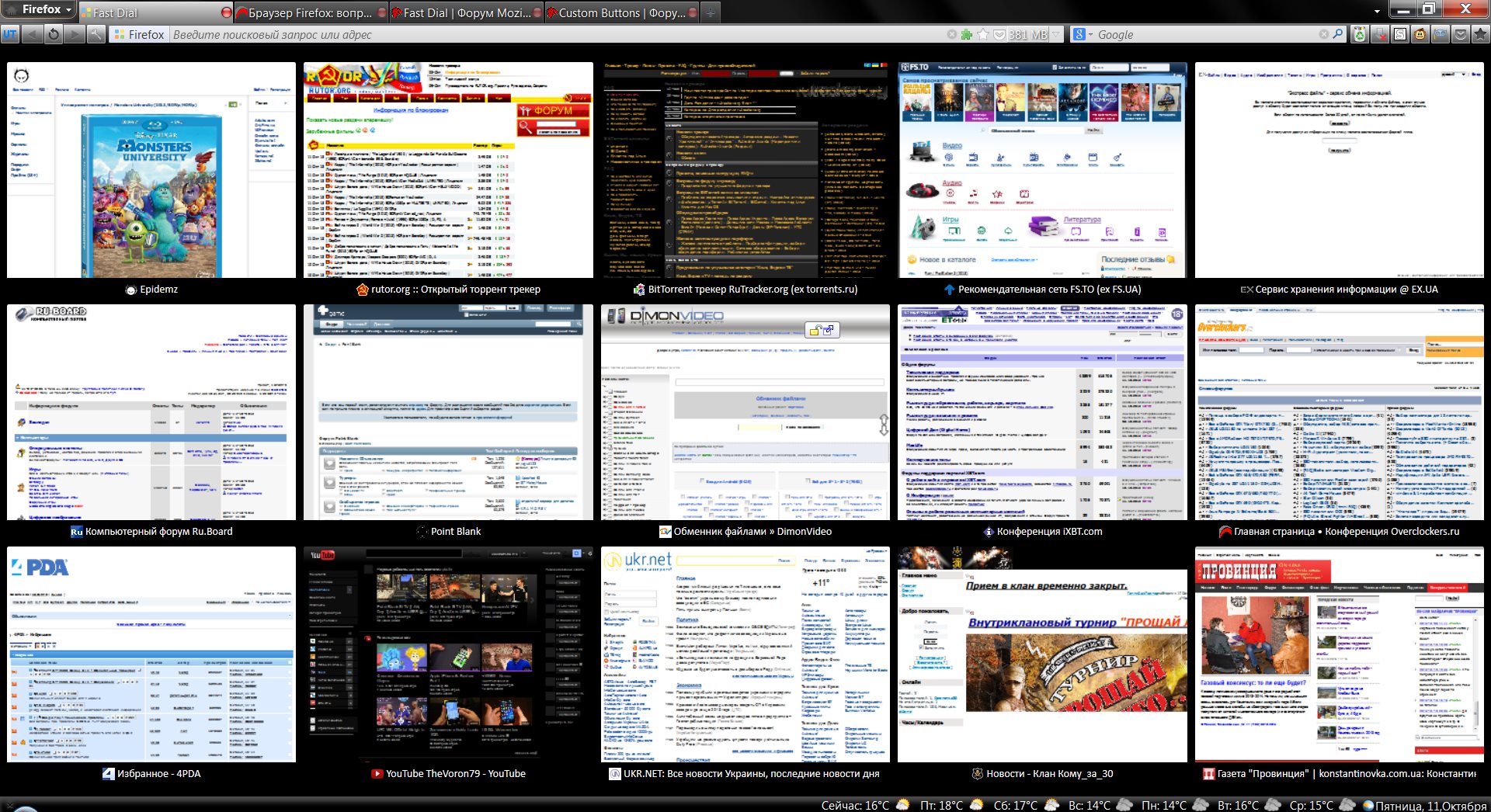Click the search magnifier icon in Google box
1491x812 pixels.
(x=1338, y=34)
